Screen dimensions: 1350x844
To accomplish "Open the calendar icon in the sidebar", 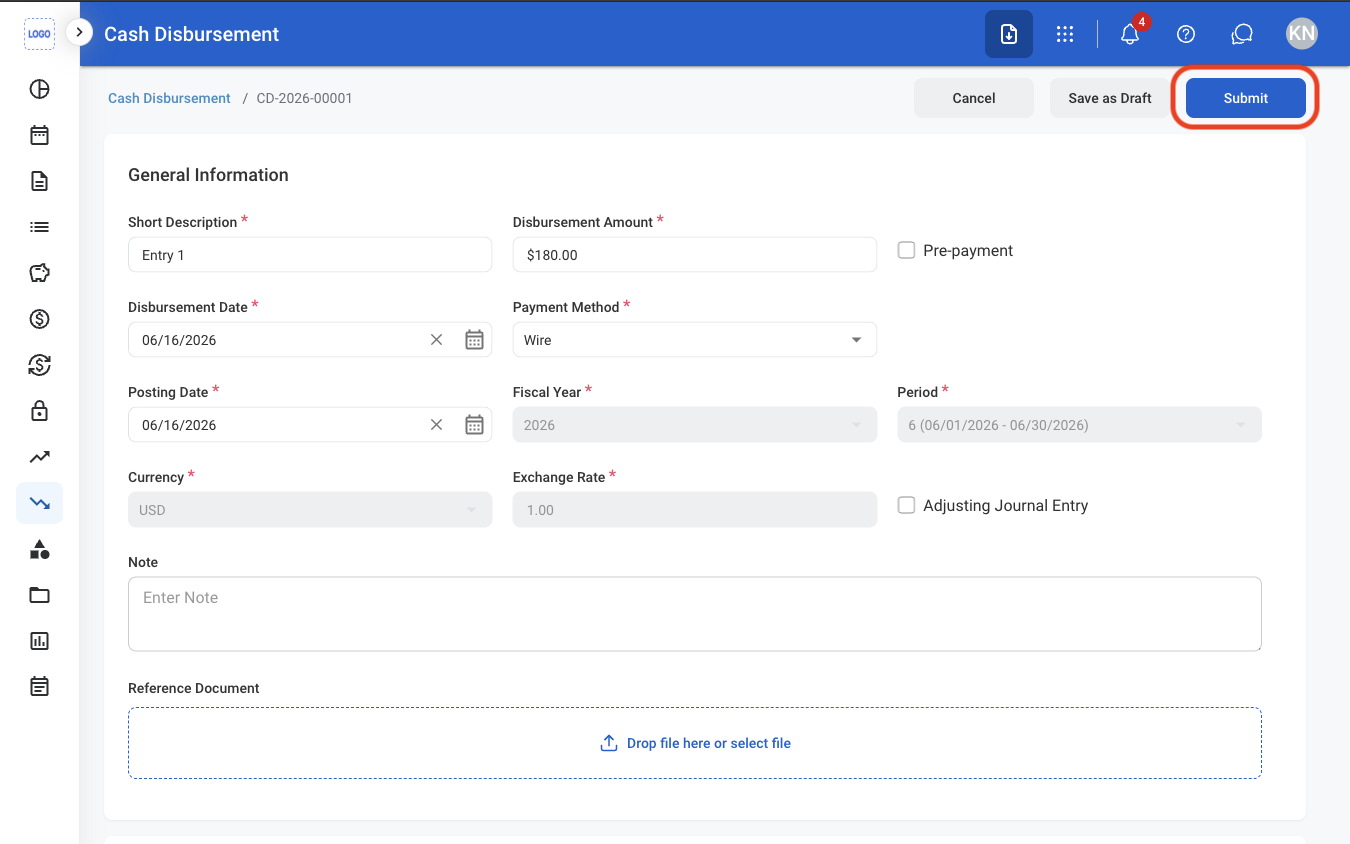I will click(39, 135).
